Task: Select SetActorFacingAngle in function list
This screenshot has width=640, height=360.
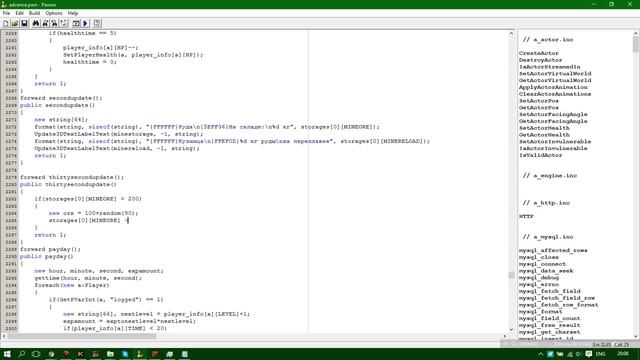Action: pyautogui.click(x=553, y=114)
